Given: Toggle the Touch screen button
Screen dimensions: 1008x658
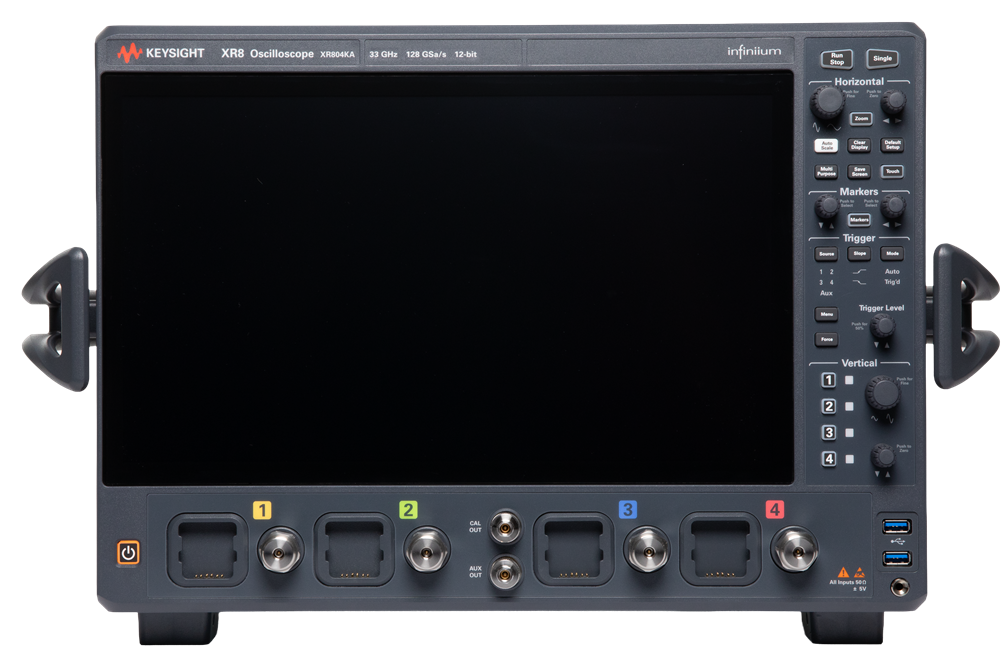Looking at the screenshot, I should 892,171.
